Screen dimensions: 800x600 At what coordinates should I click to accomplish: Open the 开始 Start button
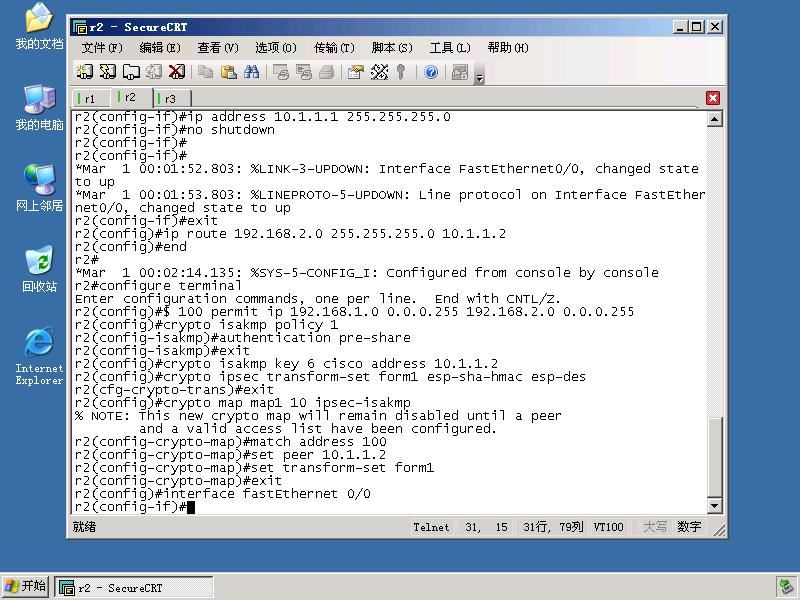(25, 587)
